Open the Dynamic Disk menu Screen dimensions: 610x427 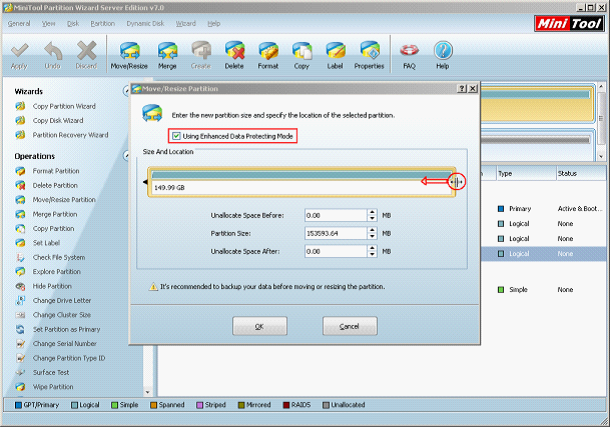pos(145,24)
